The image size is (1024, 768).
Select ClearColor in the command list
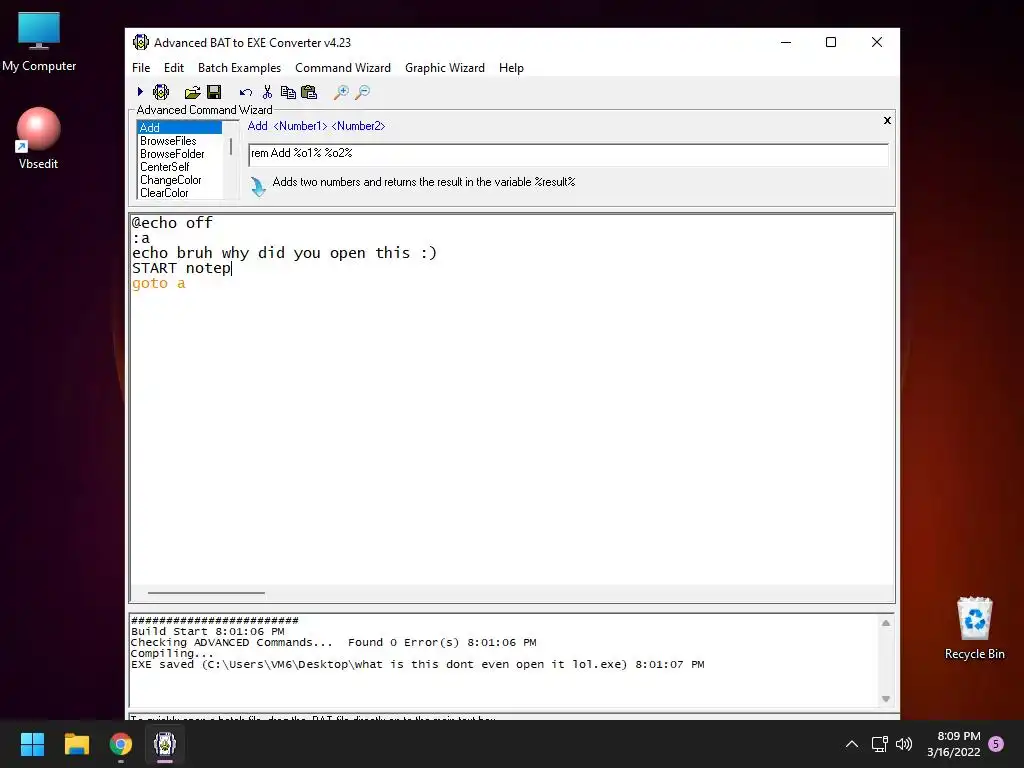(x=180, y=193)
